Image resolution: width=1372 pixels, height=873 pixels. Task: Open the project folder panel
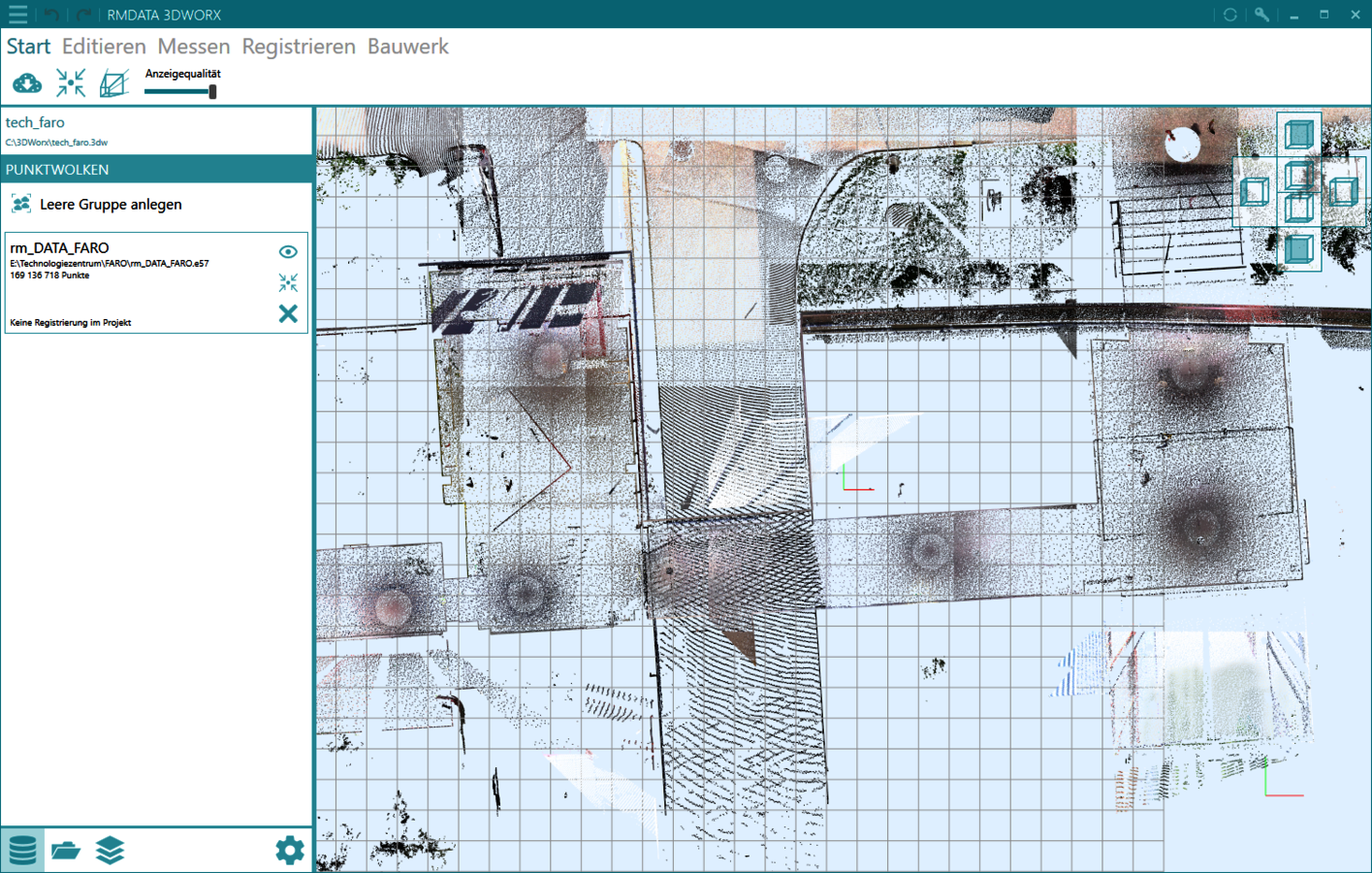(x=66, y=851)
